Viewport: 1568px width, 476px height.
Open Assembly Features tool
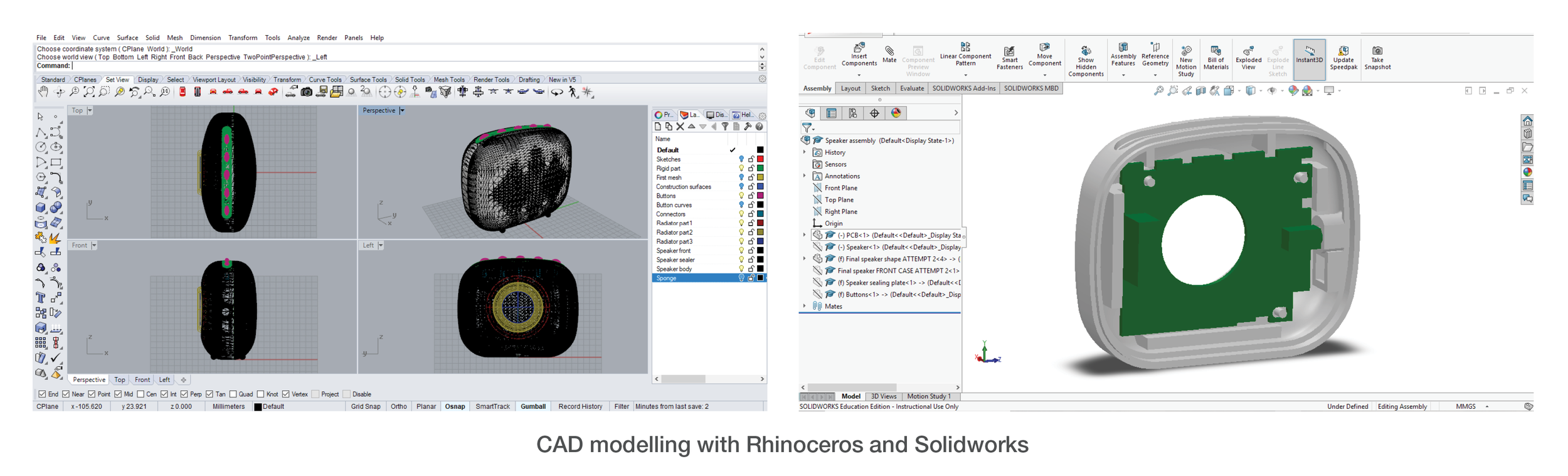(x=1123, y=55)
